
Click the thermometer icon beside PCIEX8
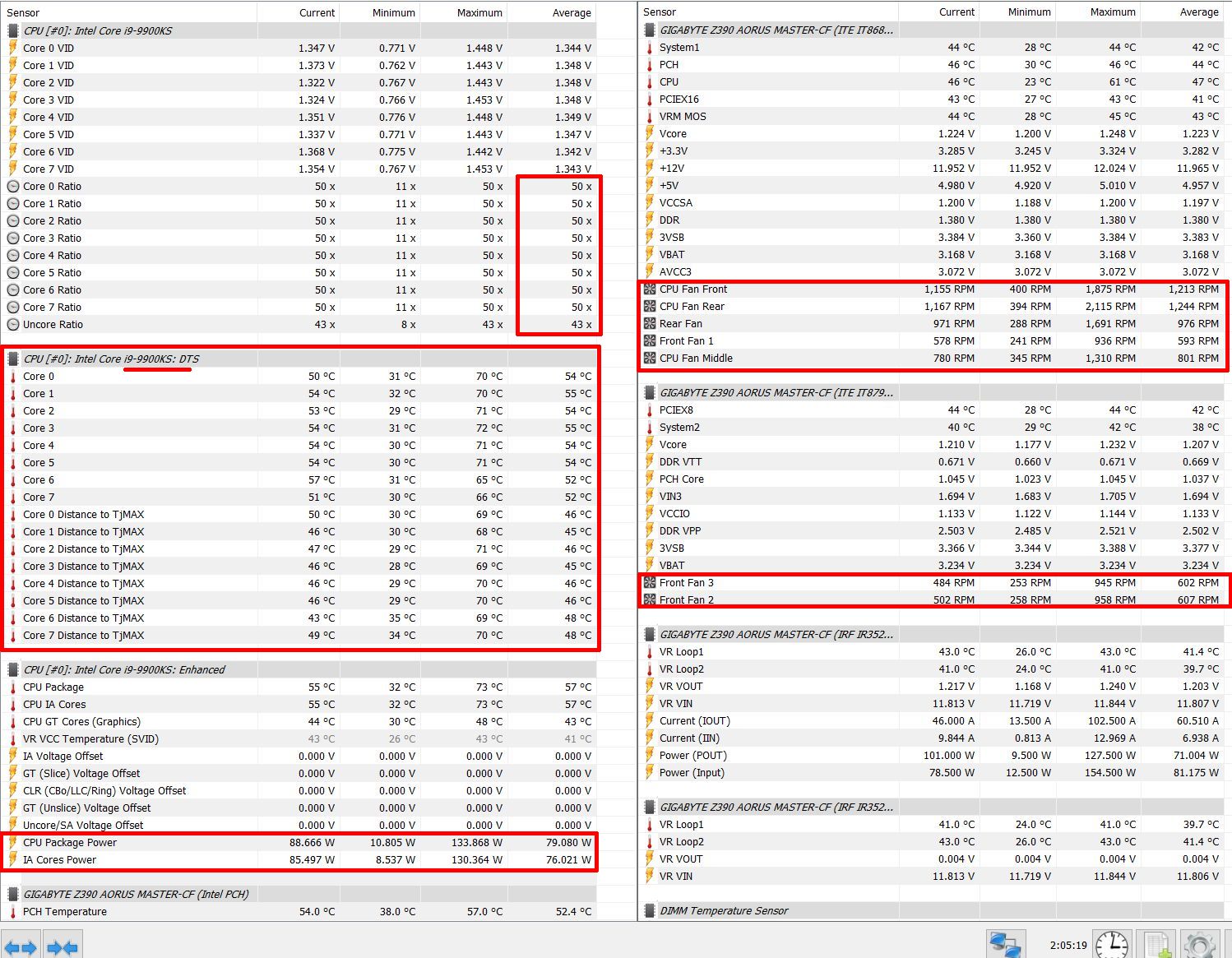[650, 410]
